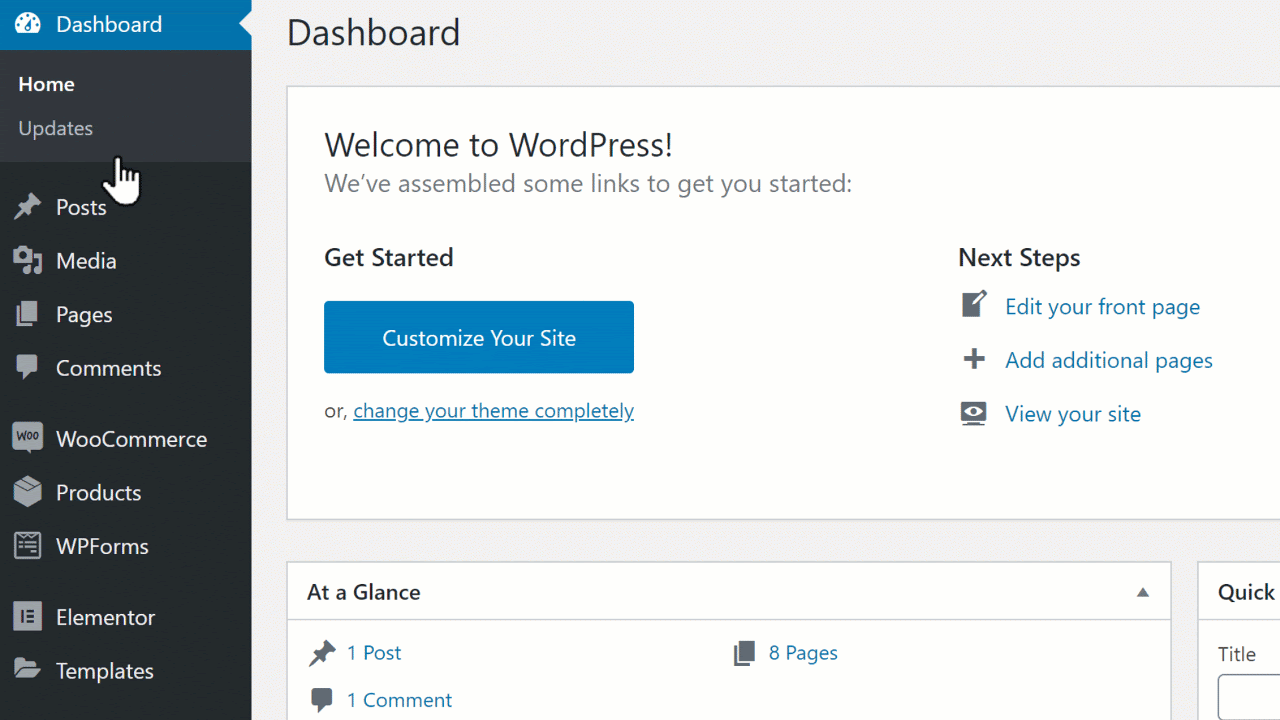1280x720 pixels.
Task: Select Home under Dashboard menu
Action: pos(46,84)
